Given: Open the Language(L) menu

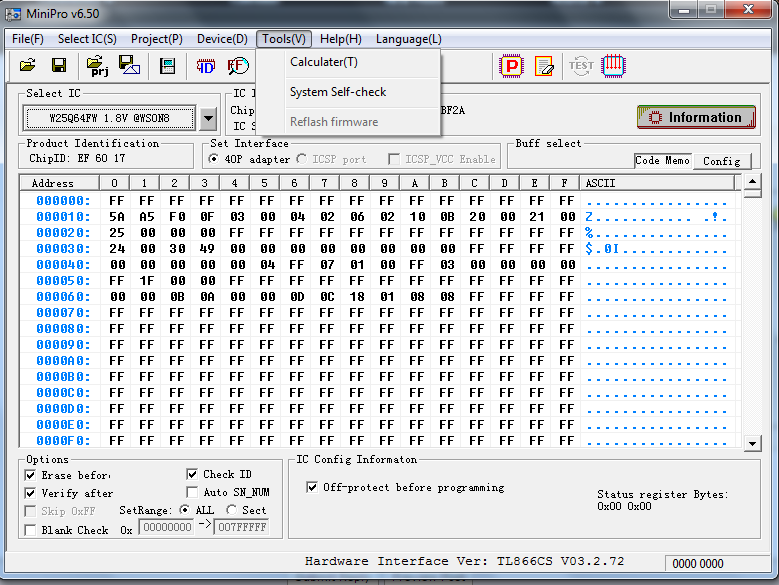Looking at the screenshot, I should pos(408,39).
